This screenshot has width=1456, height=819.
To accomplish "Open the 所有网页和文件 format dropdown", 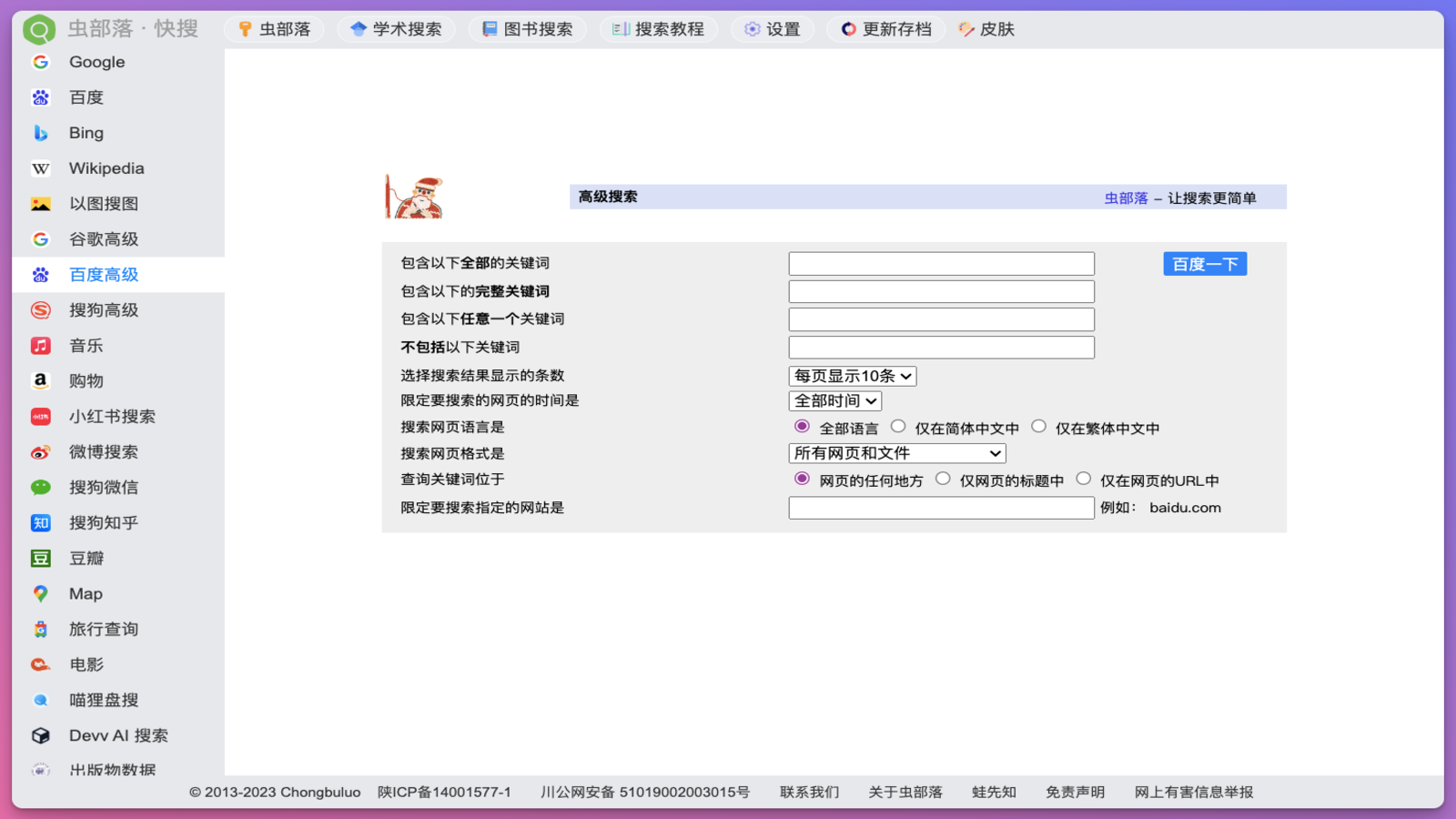I will [x=895, y=452].
